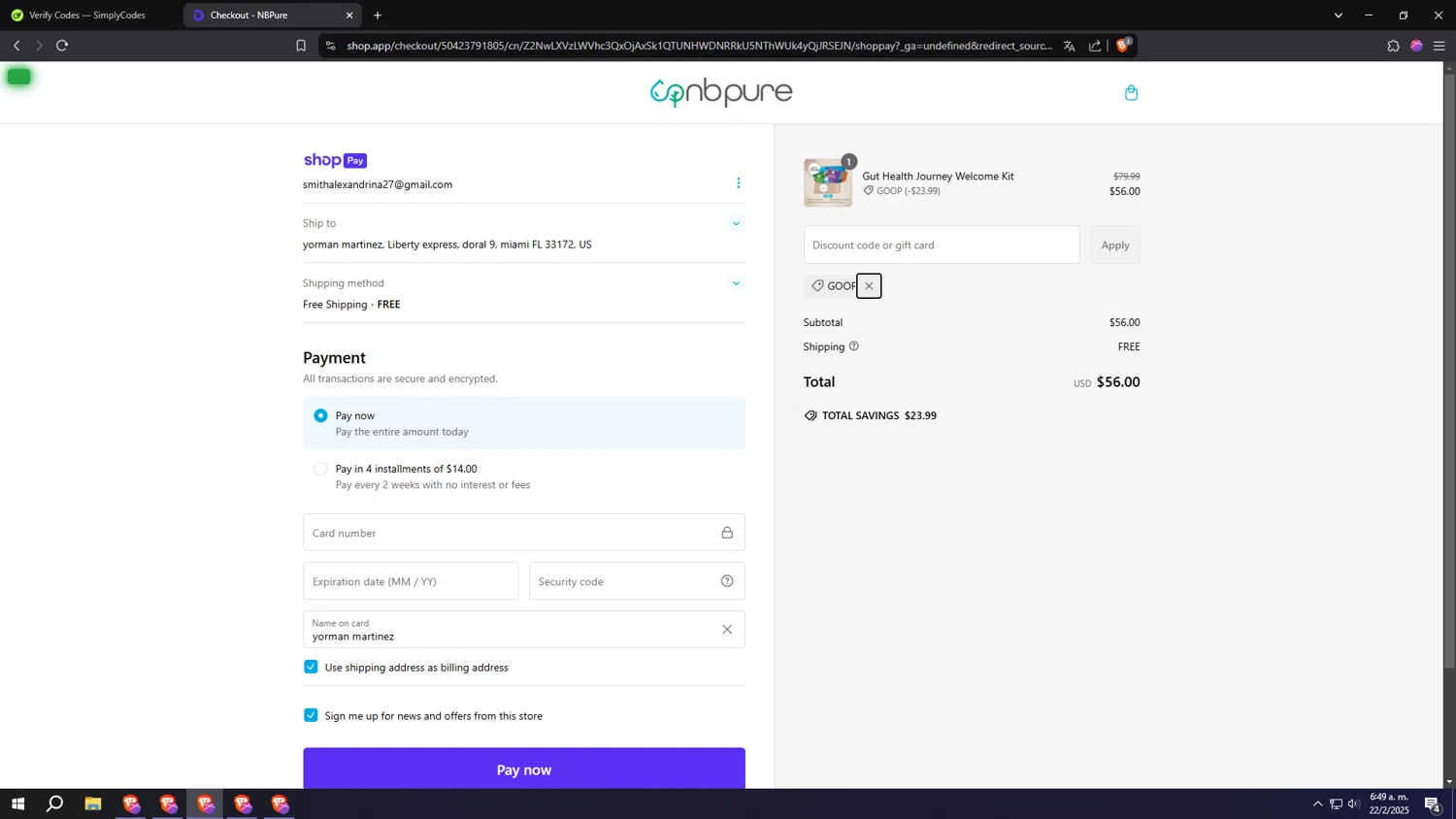Screen dimensions: 1456x819
Task: Reload the page in browser toolbar
Action: coord(62,46)
